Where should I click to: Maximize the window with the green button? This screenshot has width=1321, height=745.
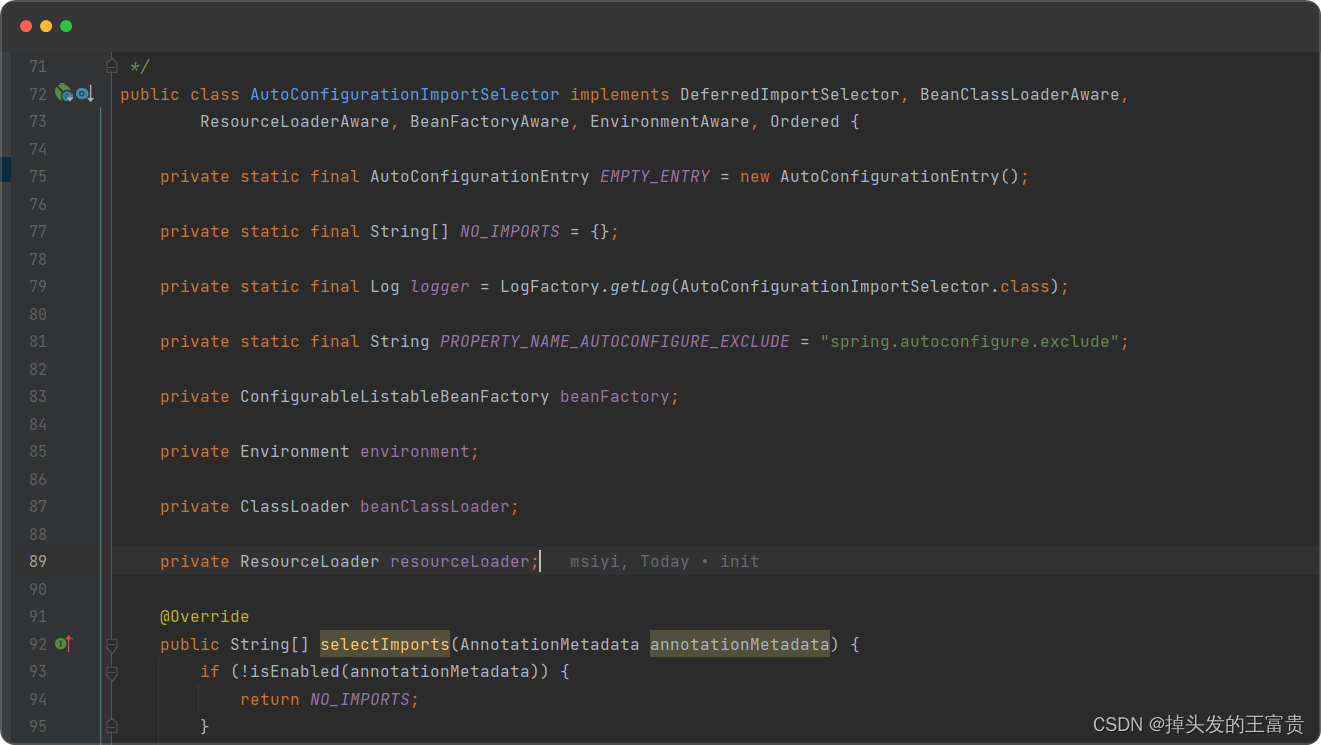coord(66,26)
